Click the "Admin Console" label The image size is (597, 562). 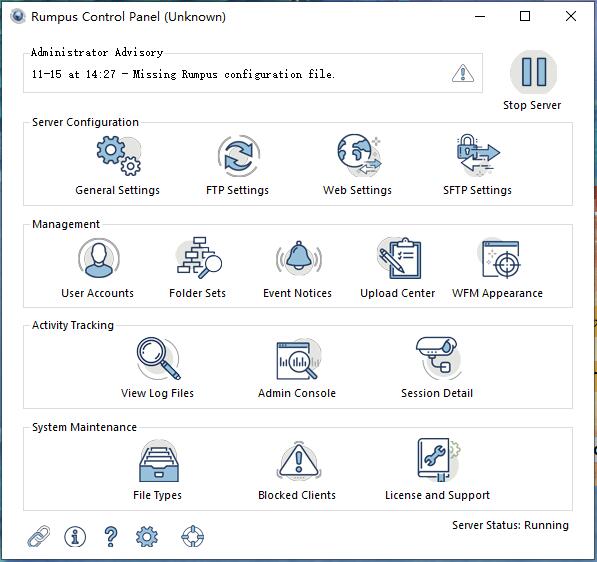(x=297, y=393)
